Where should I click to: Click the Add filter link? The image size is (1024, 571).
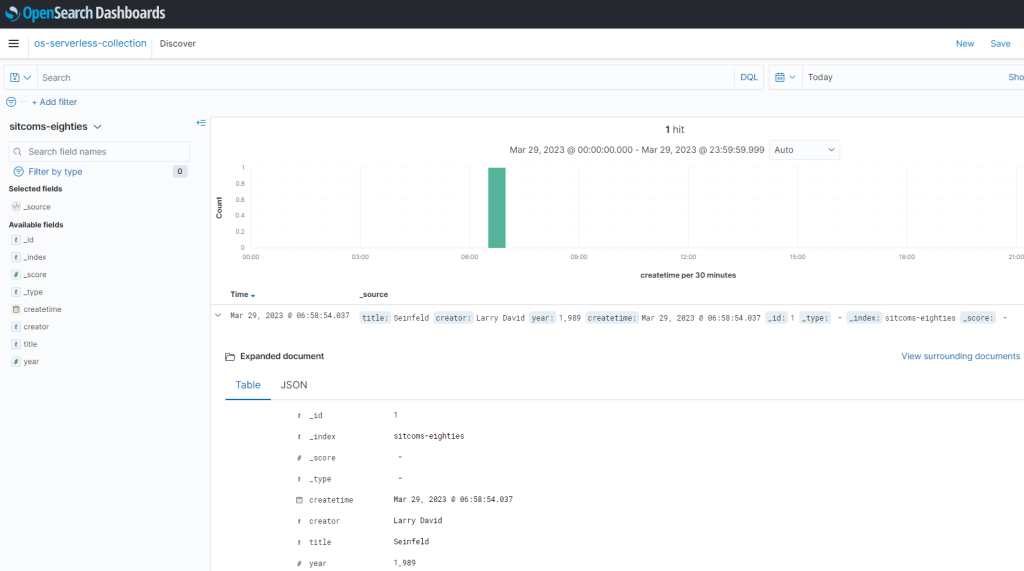coord(54,102)
